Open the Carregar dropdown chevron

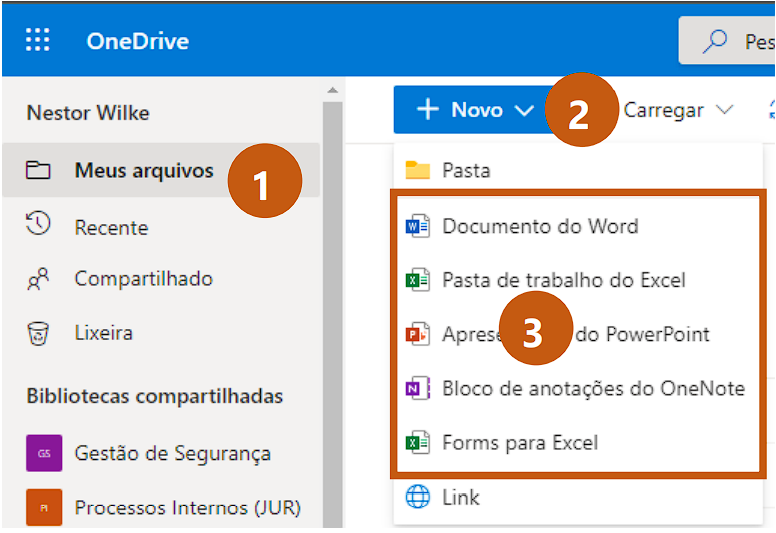tap(725, 109)
